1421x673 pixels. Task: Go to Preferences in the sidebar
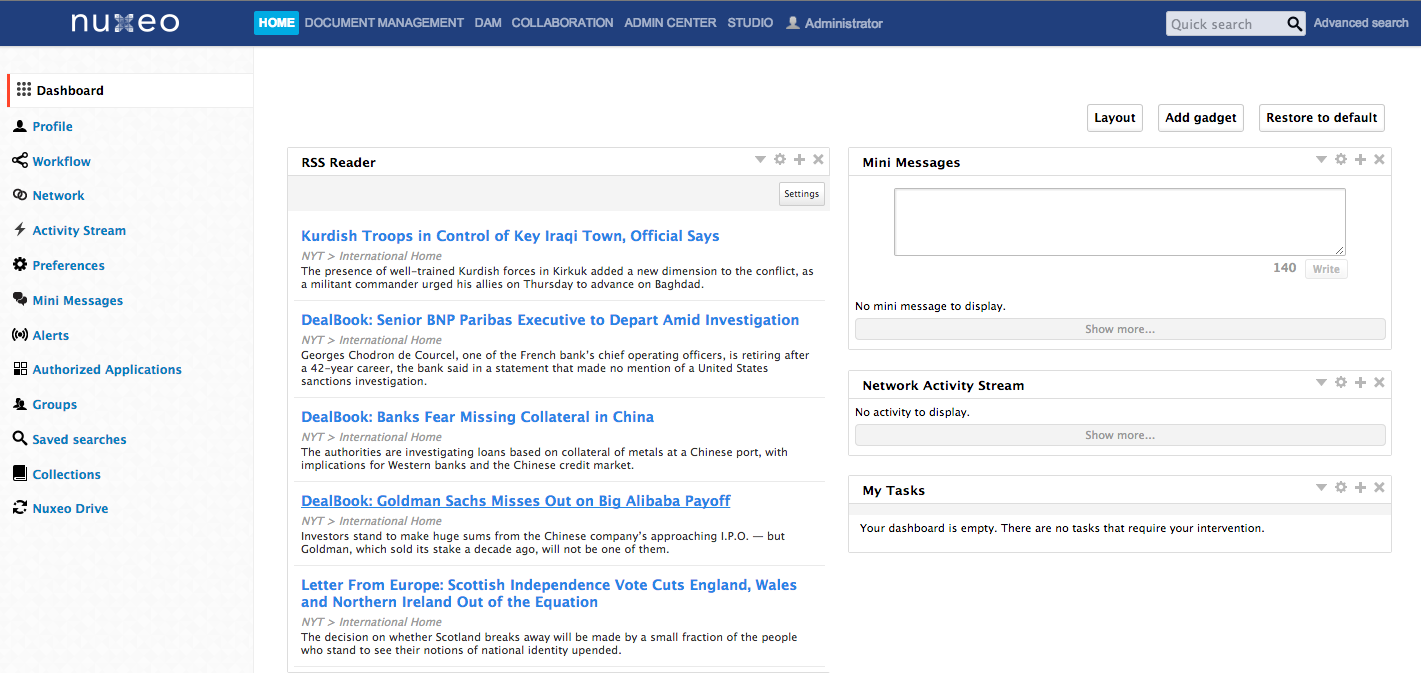click(x=68, y=265)
